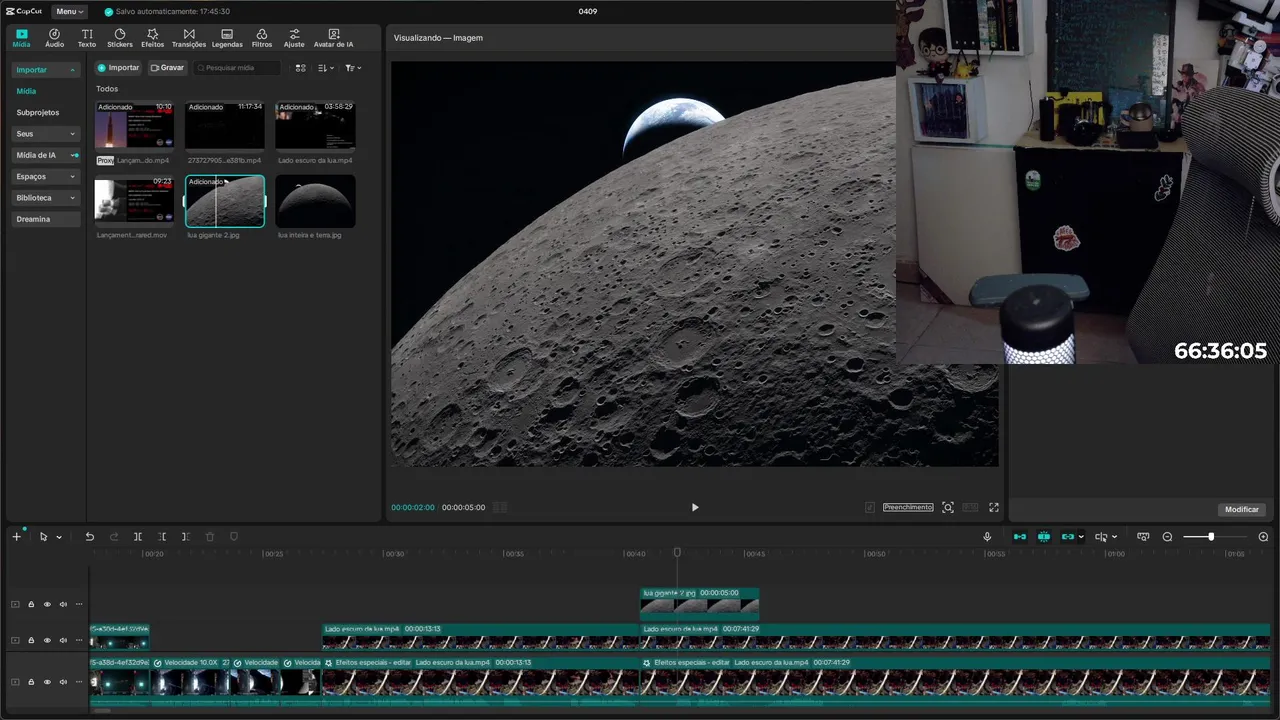Mute the top timeline track
Image resolution: width=1280 pixels, height=720 pixels.
coord(63,604)
